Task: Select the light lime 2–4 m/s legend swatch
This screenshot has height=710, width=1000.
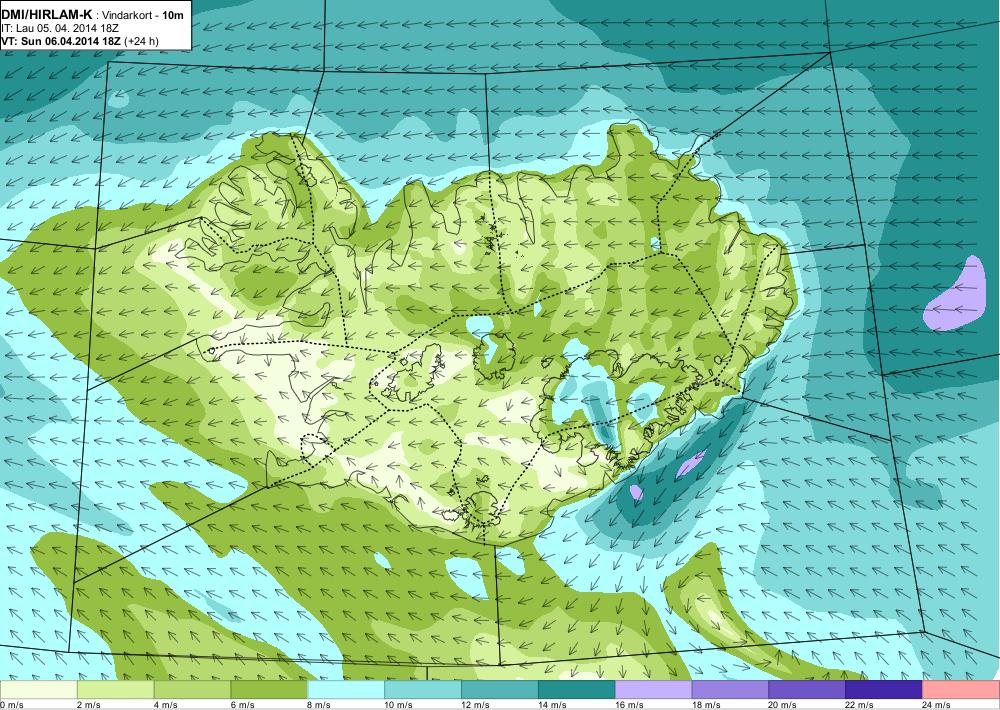Action: [115, 690]
